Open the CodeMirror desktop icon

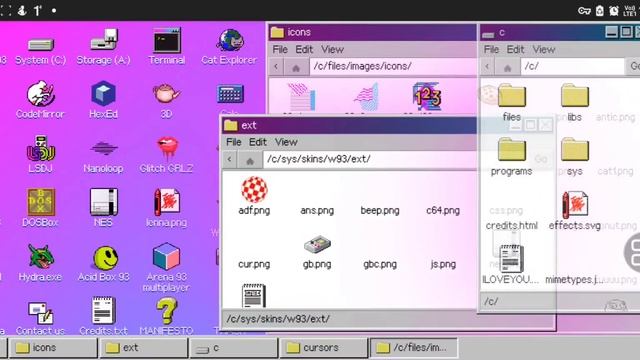tap(40, 100)
